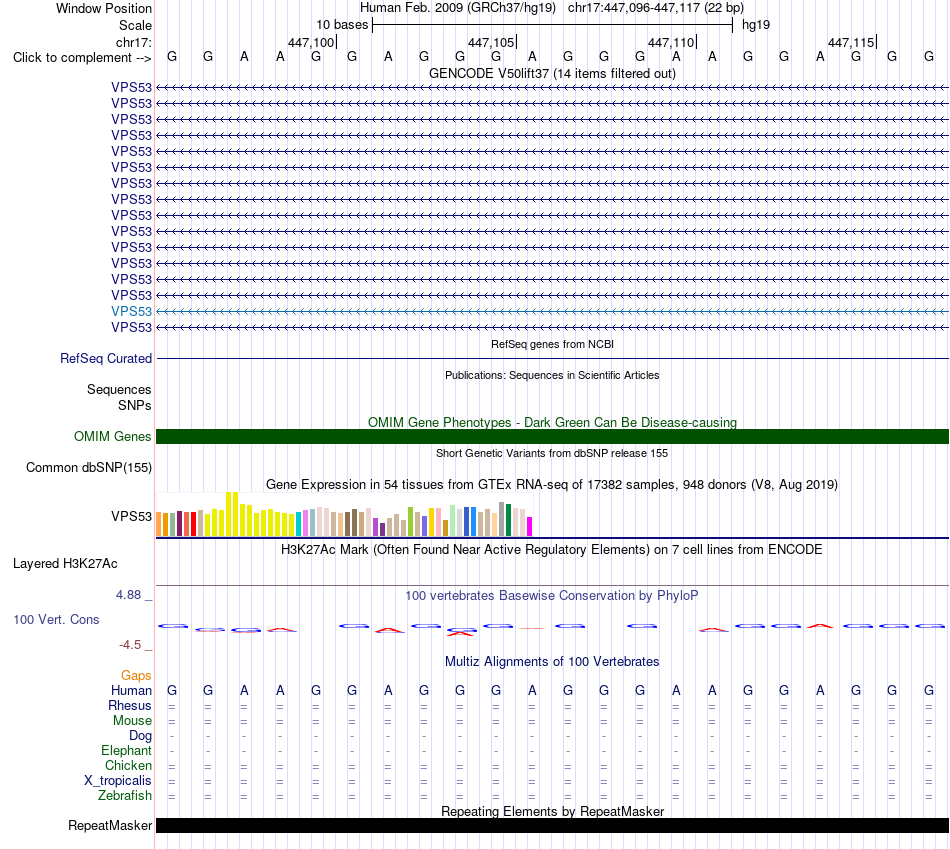This screenshot has height=849, width=950.
Task: Click the "Sequences" track label
Action: (x=119, y=389)
